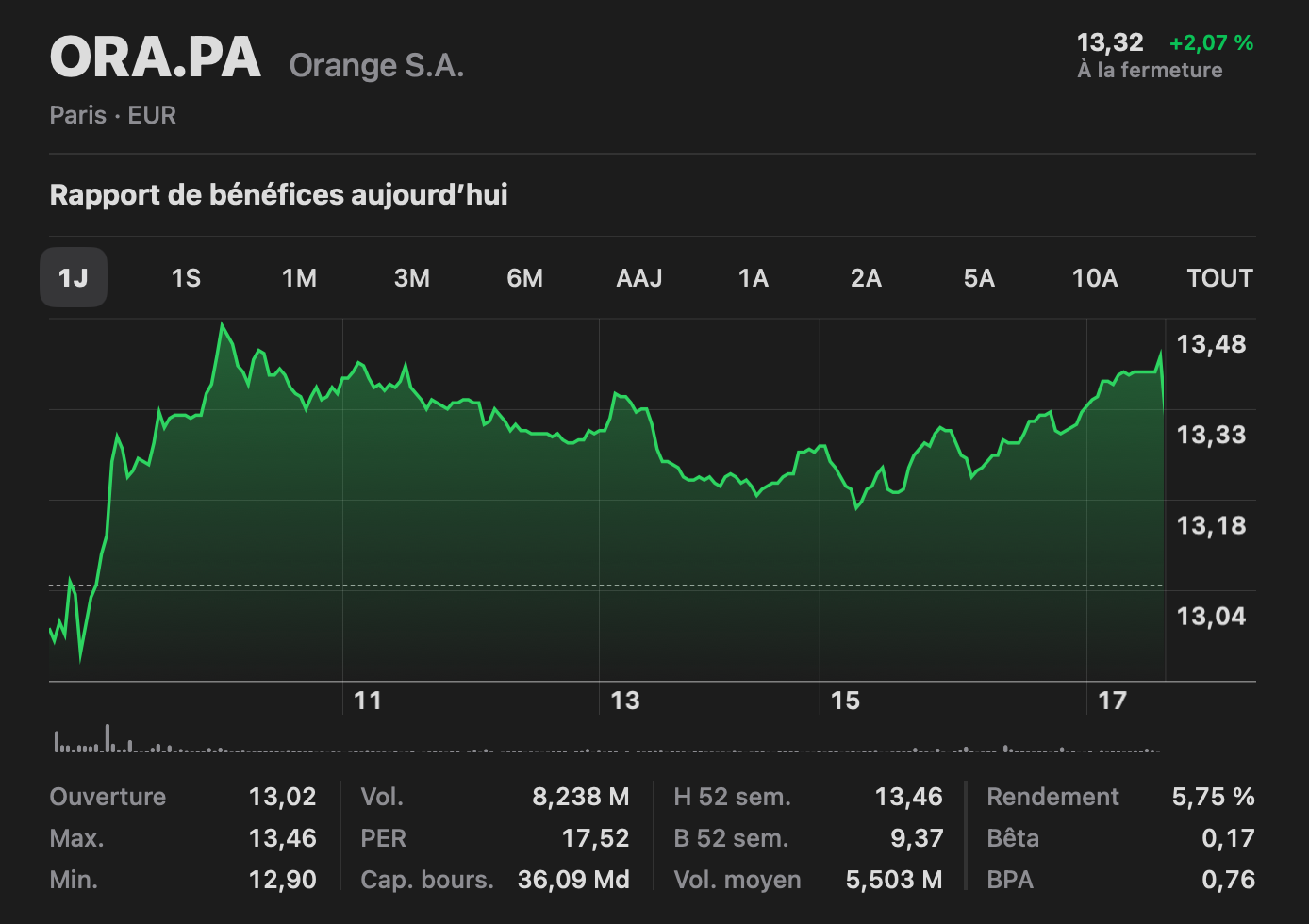Click the Orange S.A. company name

(376, 65)
